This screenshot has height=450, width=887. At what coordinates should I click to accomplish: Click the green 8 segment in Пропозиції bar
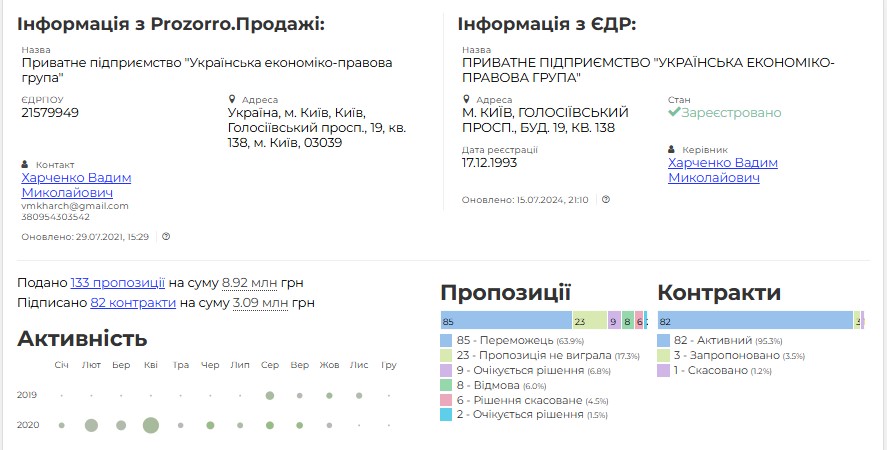pos(628,320)
